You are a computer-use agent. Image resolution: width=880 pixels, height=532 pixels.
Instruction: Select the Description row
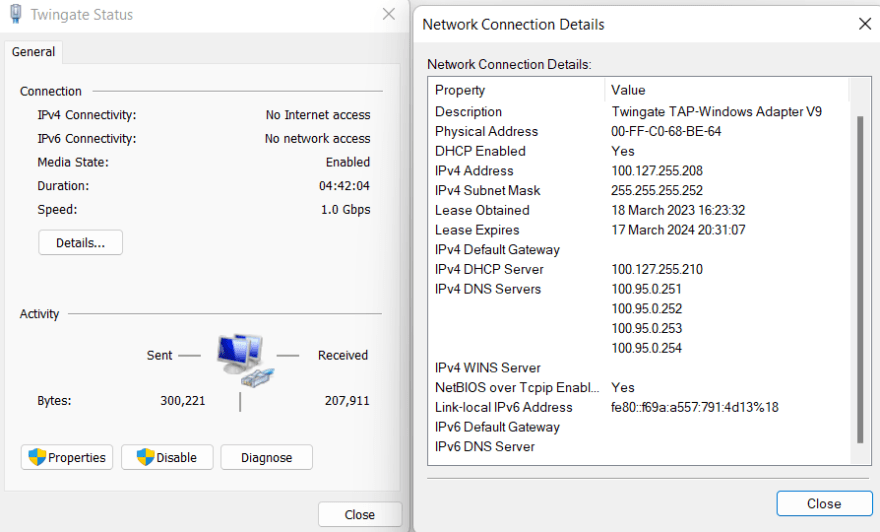(639, 112)
